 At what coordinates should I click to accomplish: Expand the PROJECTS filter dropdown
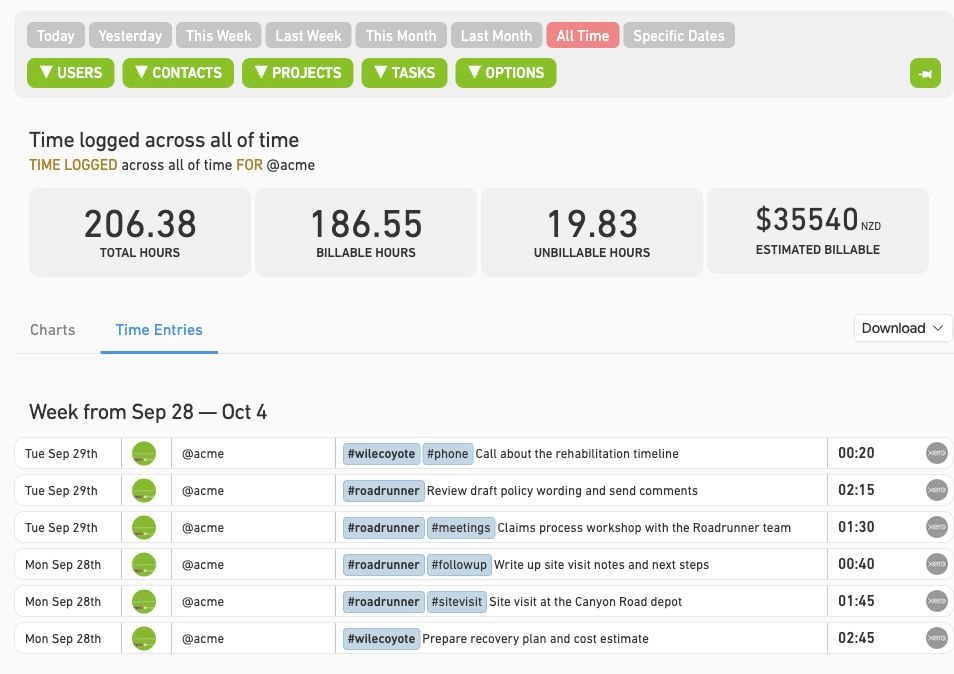(298, 73)
